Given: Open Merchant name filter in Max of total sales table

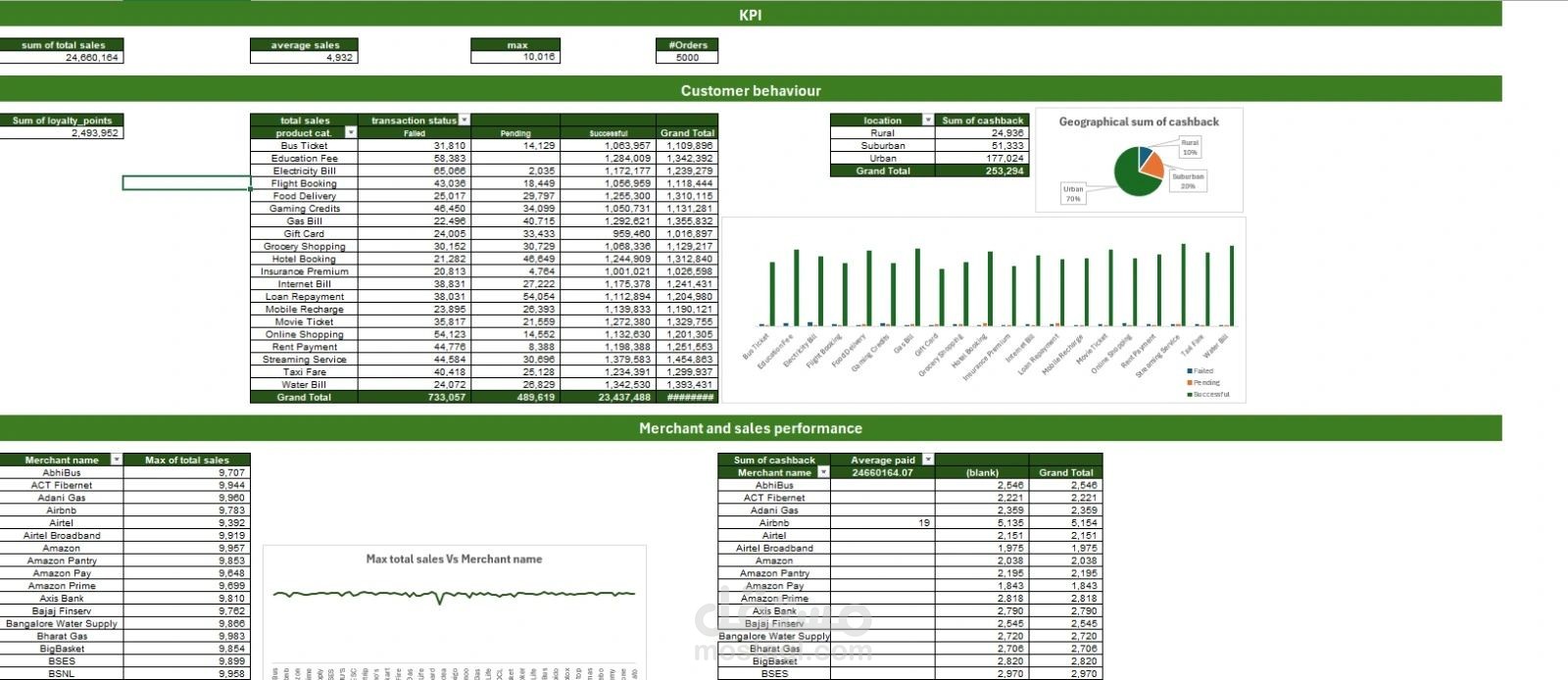Looking at the screenshot, I should point(117,460).
